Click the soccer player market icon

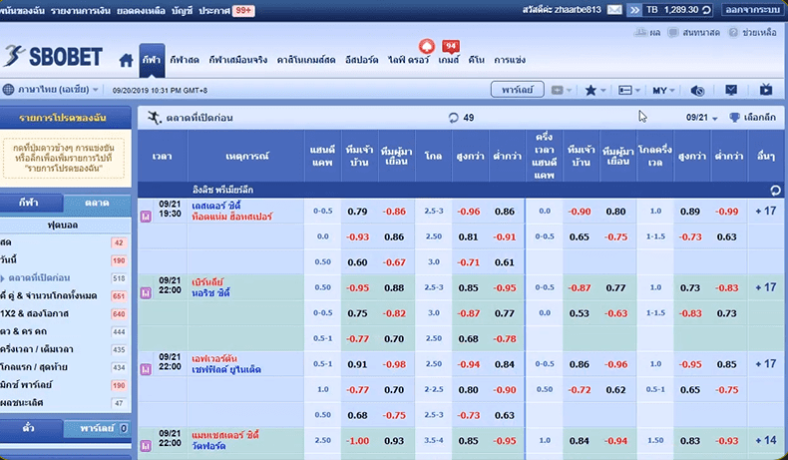click(x=154, y=118)
